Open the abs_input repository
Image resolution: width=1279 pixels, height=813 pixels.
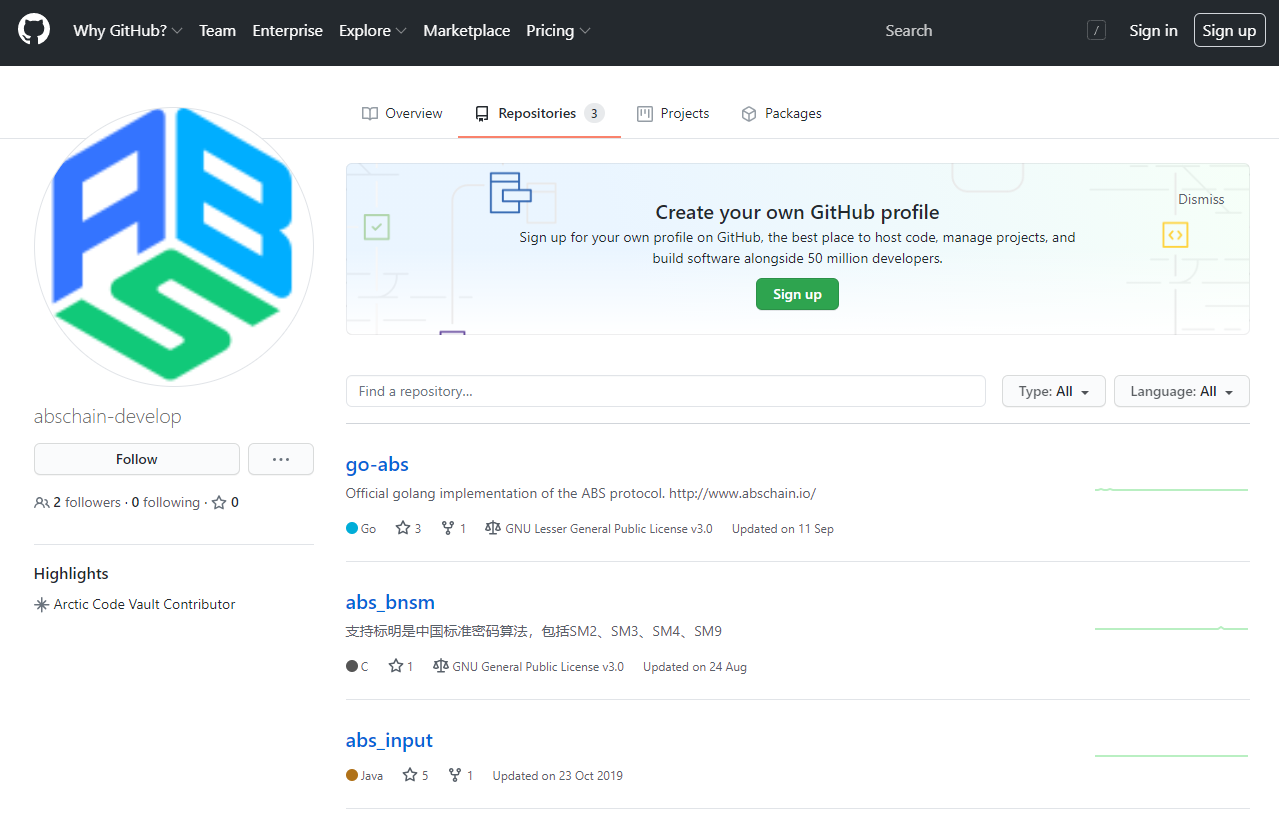[x=389, y=740]
